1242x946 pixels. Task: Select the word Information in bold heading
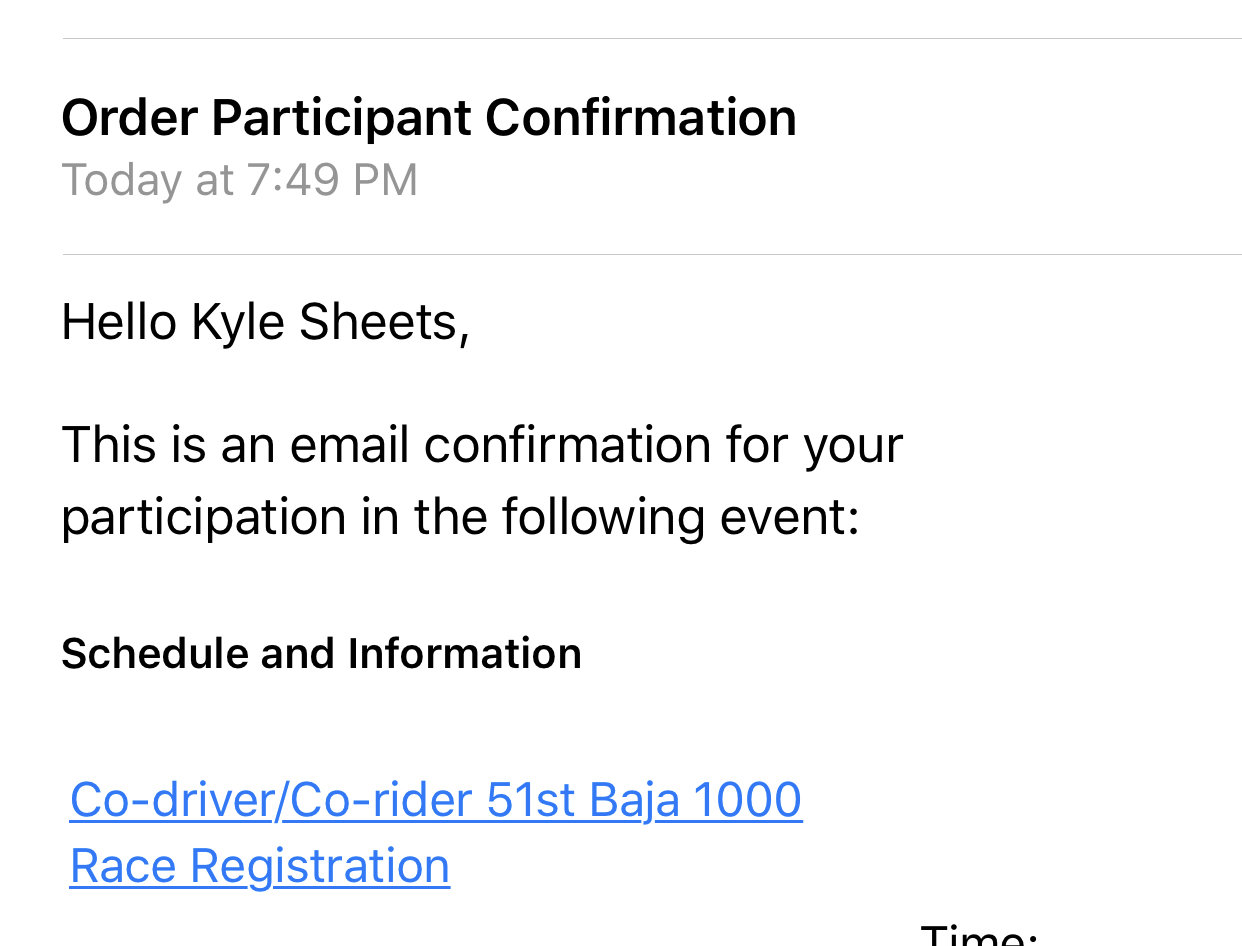pyautogui.click(x=465, y=654)
